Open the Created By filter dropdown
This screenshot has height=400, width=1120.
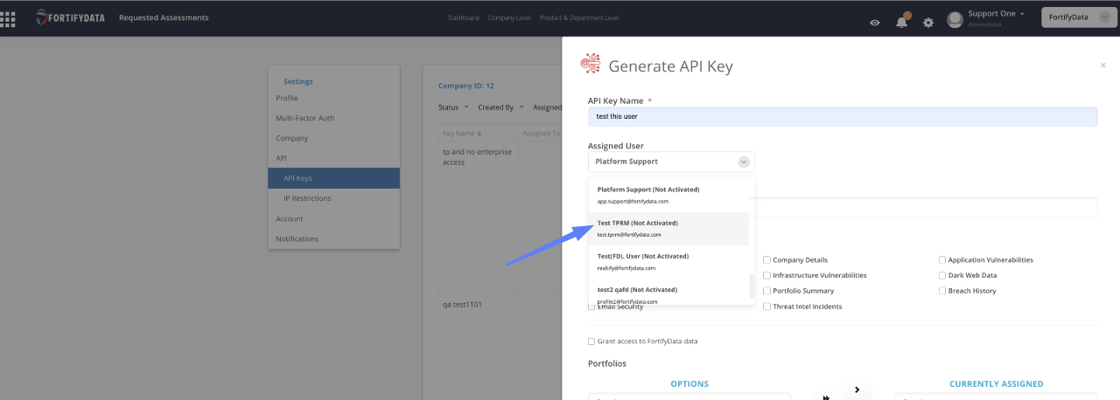pyautogui.click(x=501, y=107)
